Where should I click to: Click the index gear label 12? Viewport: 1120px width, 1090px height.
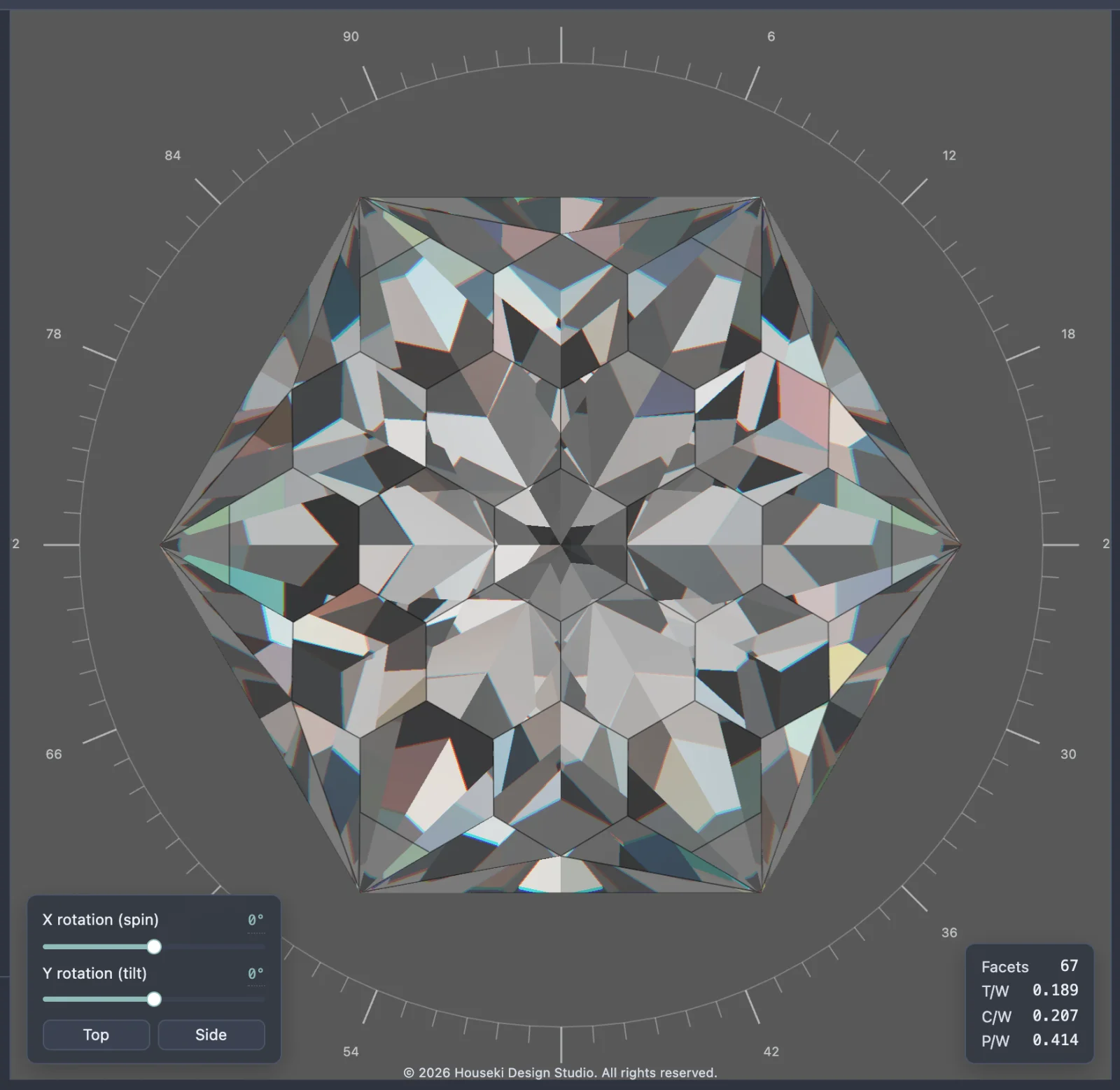tap(949, 155)
